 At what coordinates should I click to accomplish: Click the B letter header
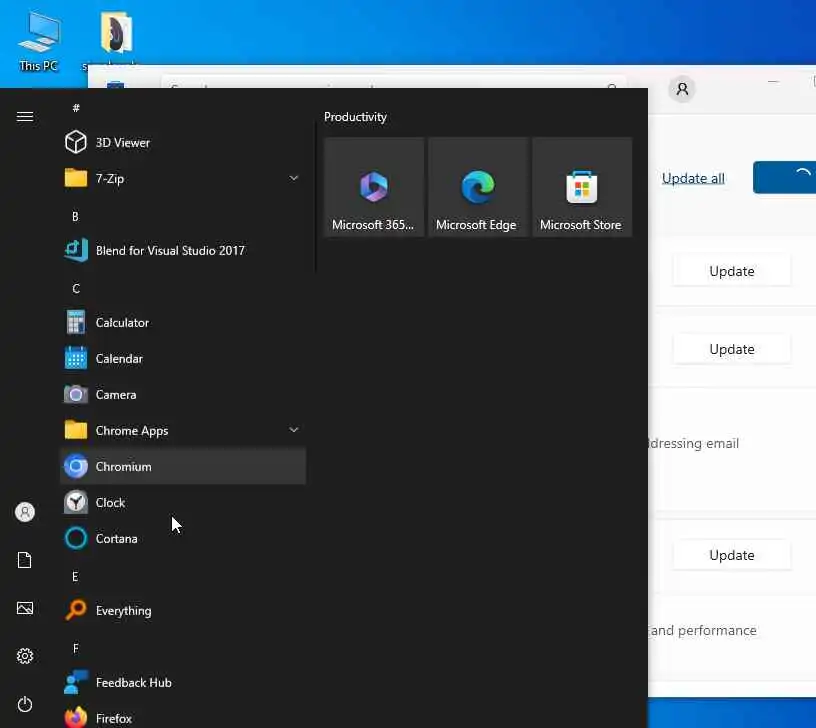[75, 216]
